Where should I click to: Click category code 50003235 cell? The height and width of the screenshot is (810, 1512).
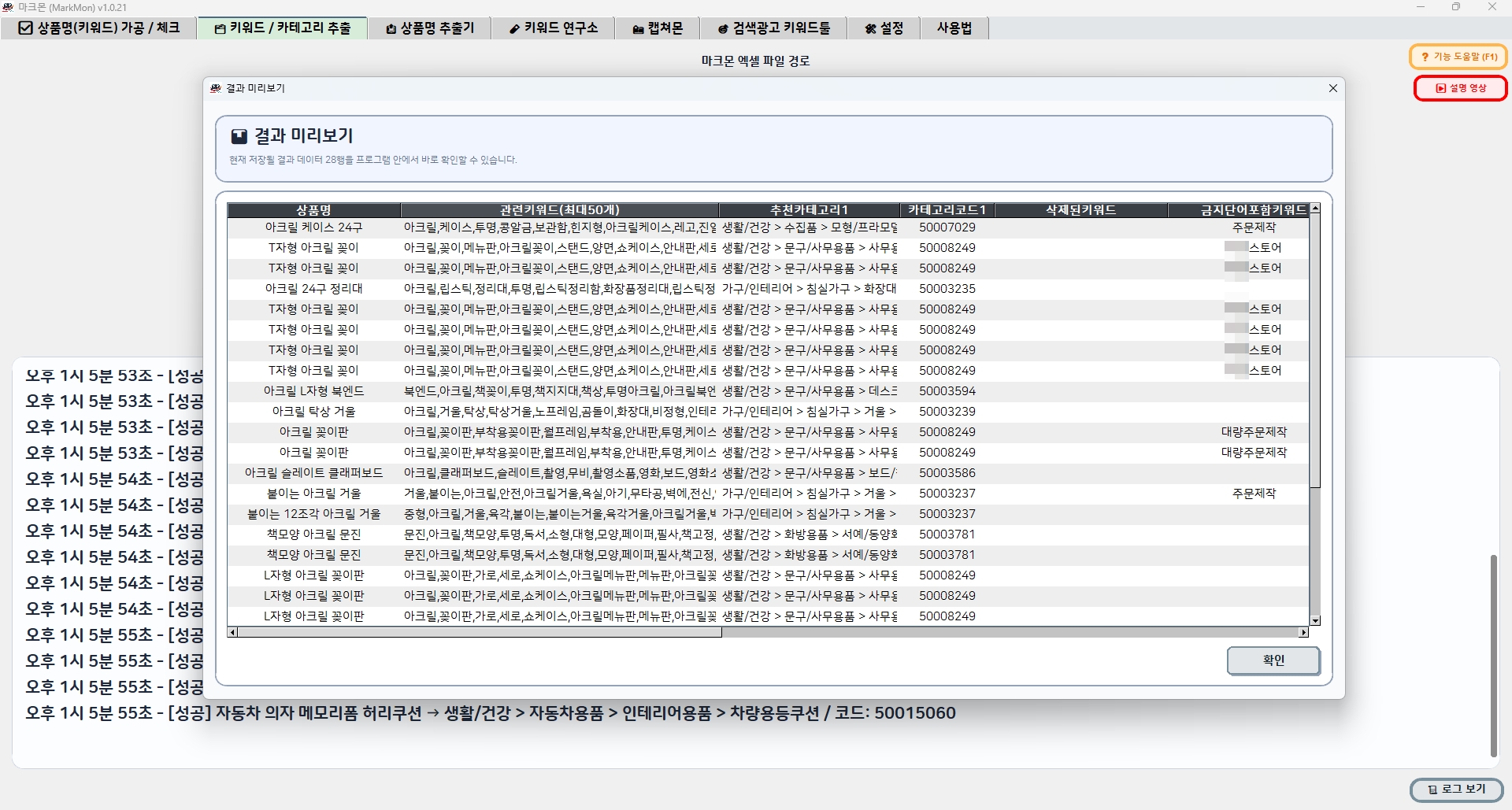point(947,289)
